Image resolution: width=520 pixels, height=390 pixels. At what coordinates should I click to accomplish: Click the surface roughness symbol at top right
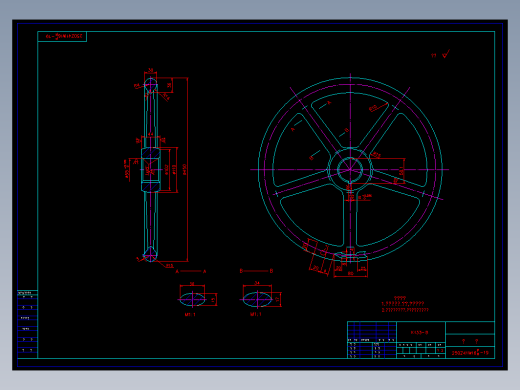point(446,54)
